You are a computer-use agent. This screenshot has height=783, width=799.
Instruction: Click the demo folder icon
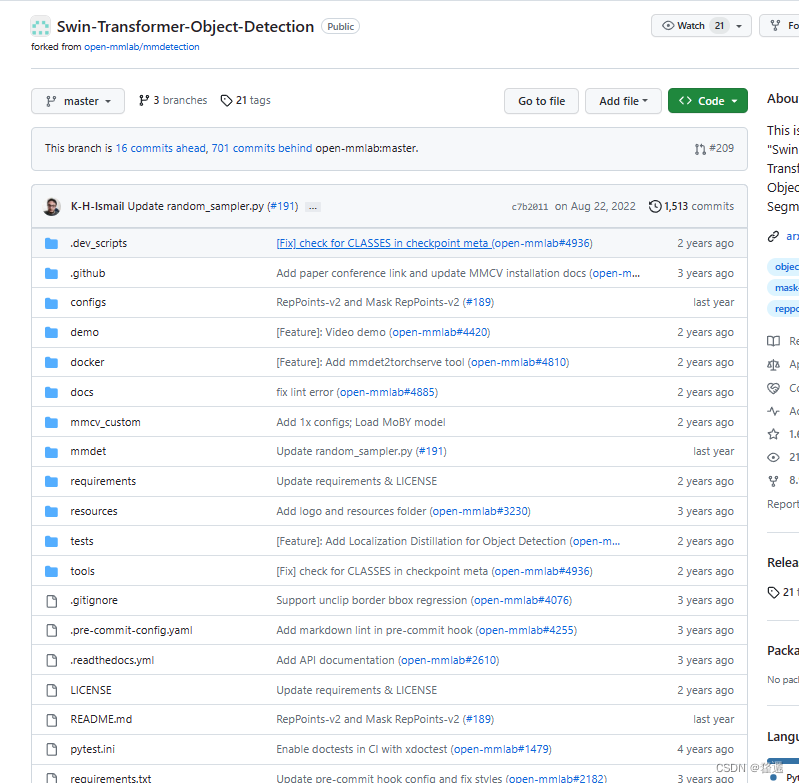click(51, 333)
